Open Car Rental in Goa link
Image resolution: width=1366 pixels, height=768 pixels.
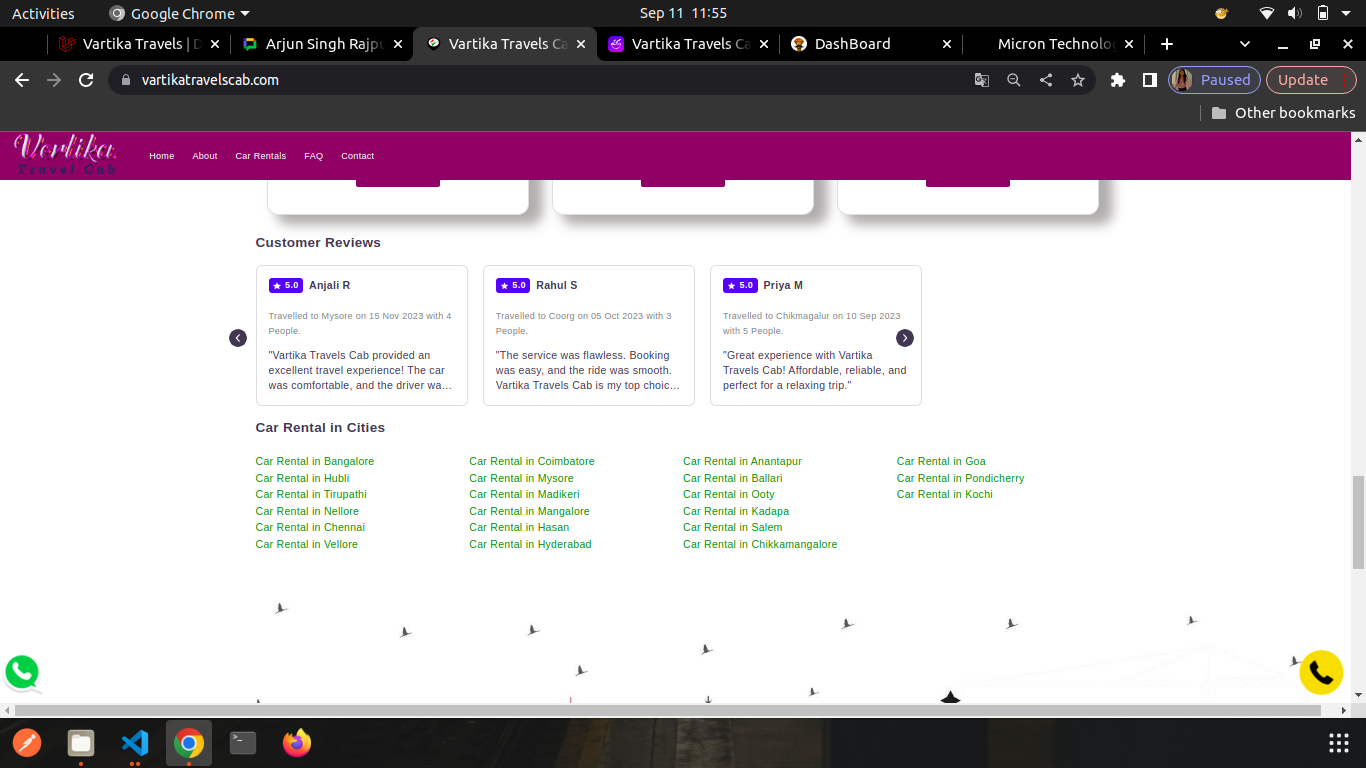point(940,461)
